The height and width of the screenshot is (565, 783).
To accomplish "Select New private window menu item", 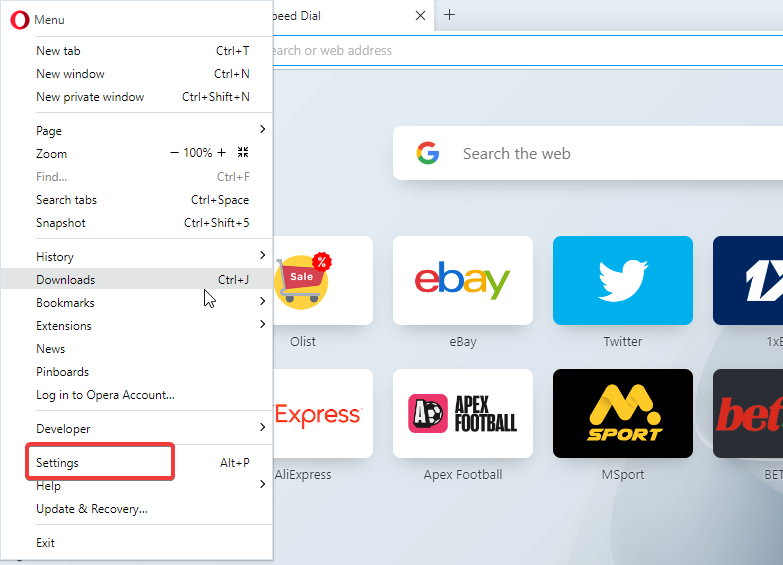I will (137, 97).
